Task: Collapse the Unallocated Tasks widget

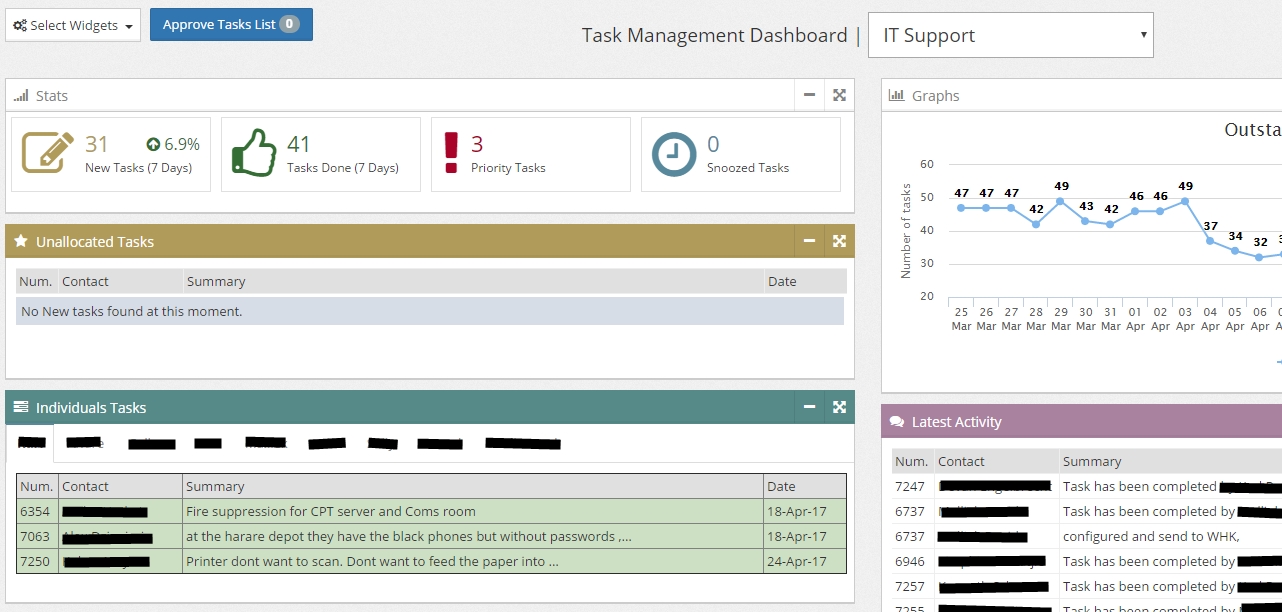Action: [810, 241]
